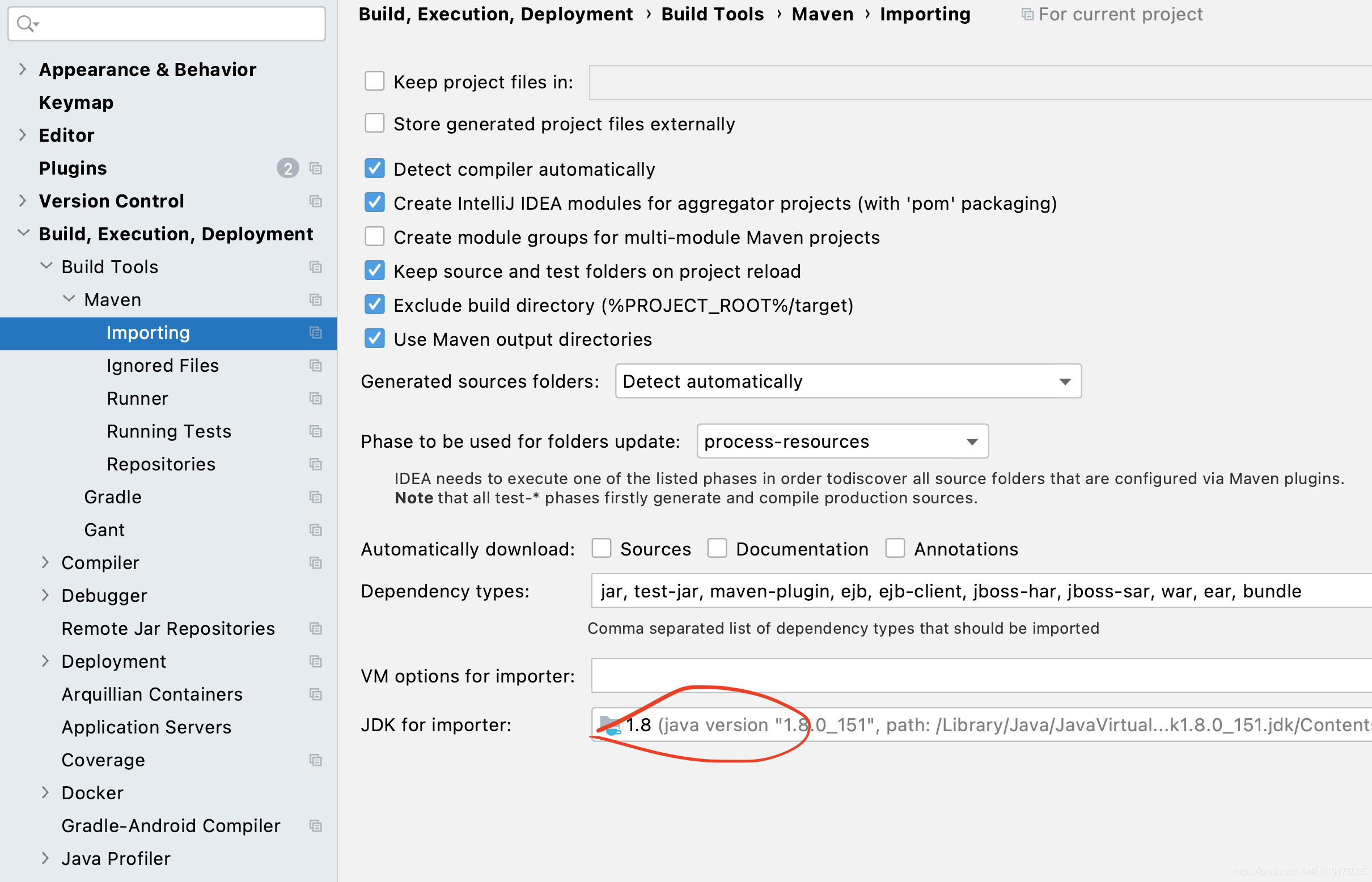
Task: Click the project-level icon beside Build Tools
Action: [316, 267]
